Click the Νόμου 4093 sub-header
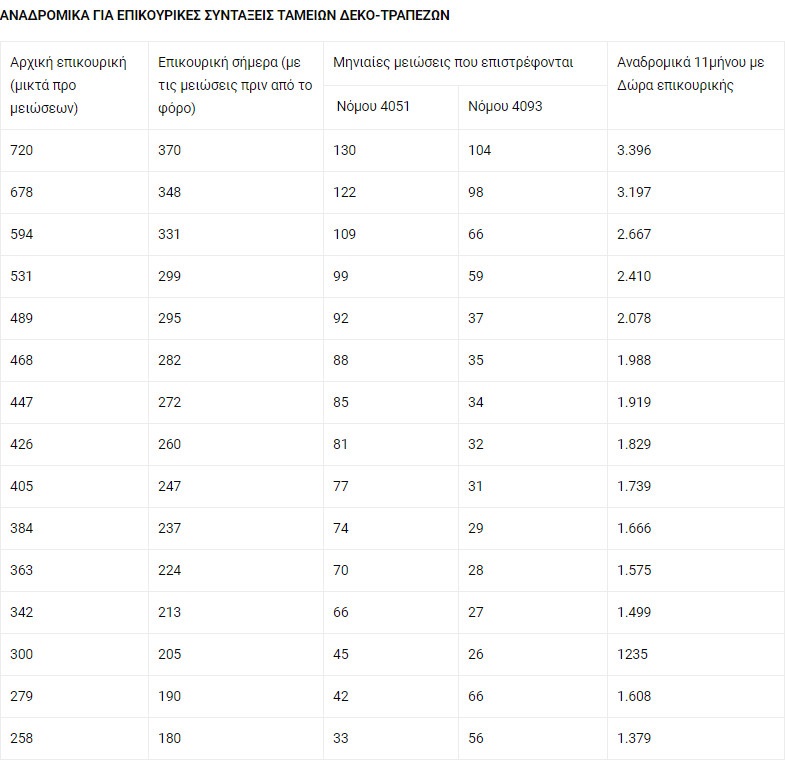The width and height of the screenshot is (785, 763). pyautogui.click(x=506, y=106)
